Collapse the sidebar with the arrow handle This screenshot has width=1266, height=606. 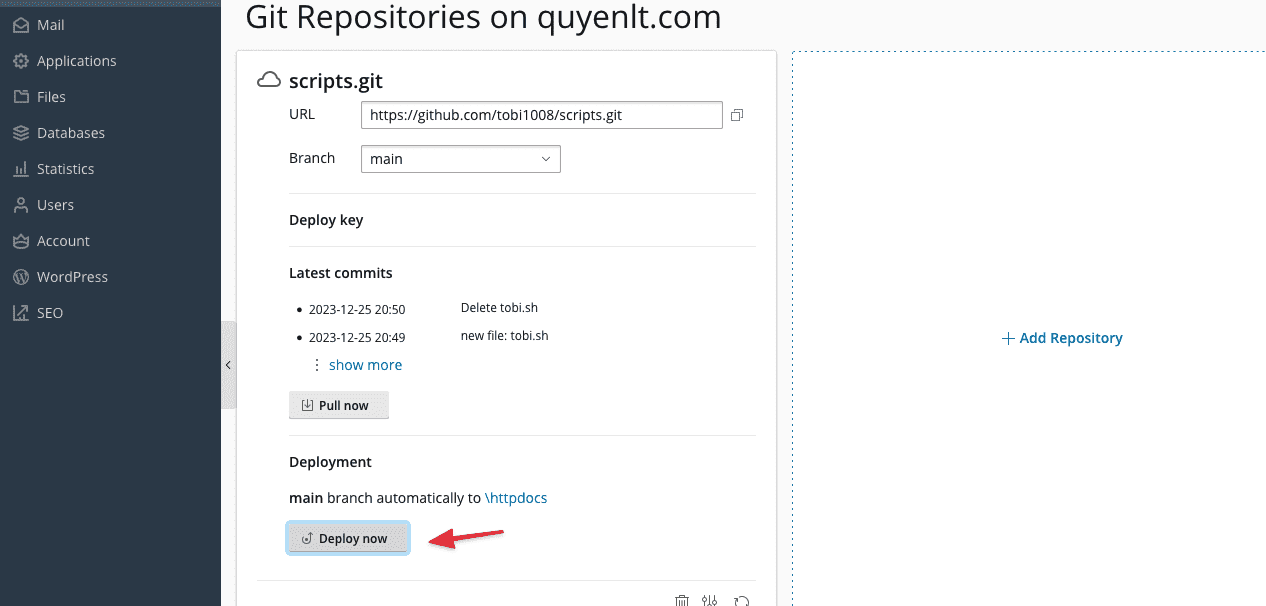pos(228,365)
